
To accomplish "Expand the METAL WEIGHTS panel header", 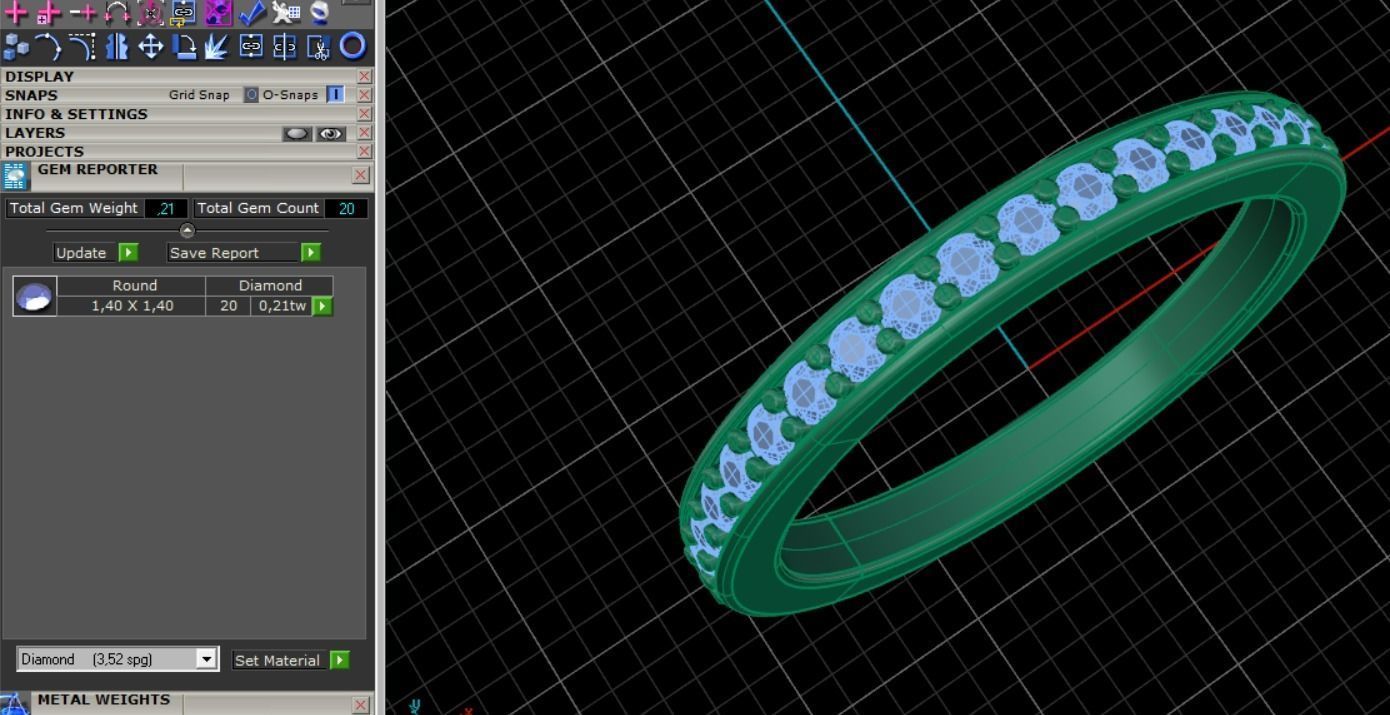I will (104, 700).
